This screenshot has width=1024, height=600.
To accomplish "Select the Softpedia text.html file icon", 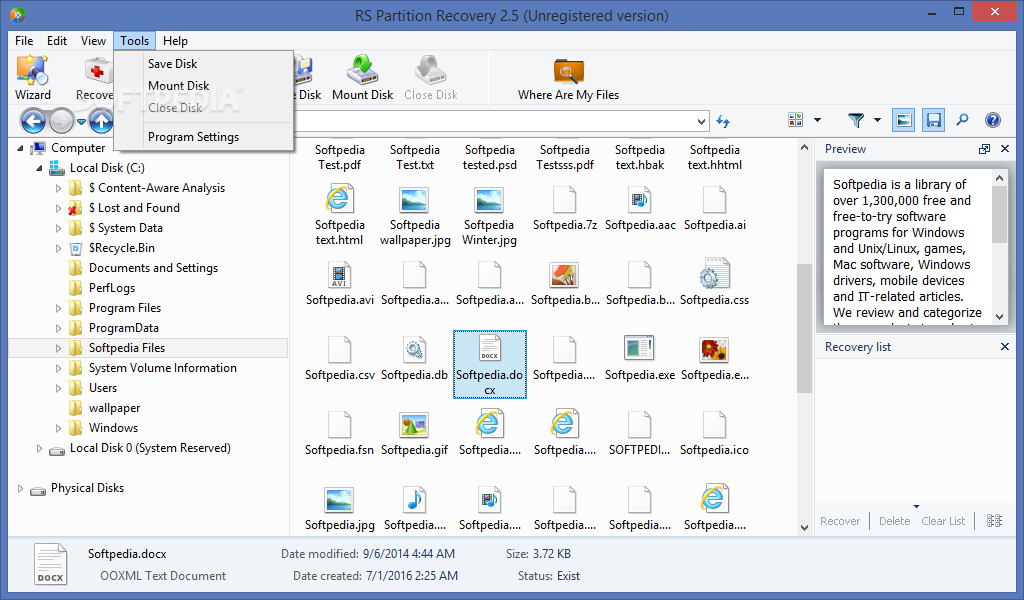I will pos(340,200).
